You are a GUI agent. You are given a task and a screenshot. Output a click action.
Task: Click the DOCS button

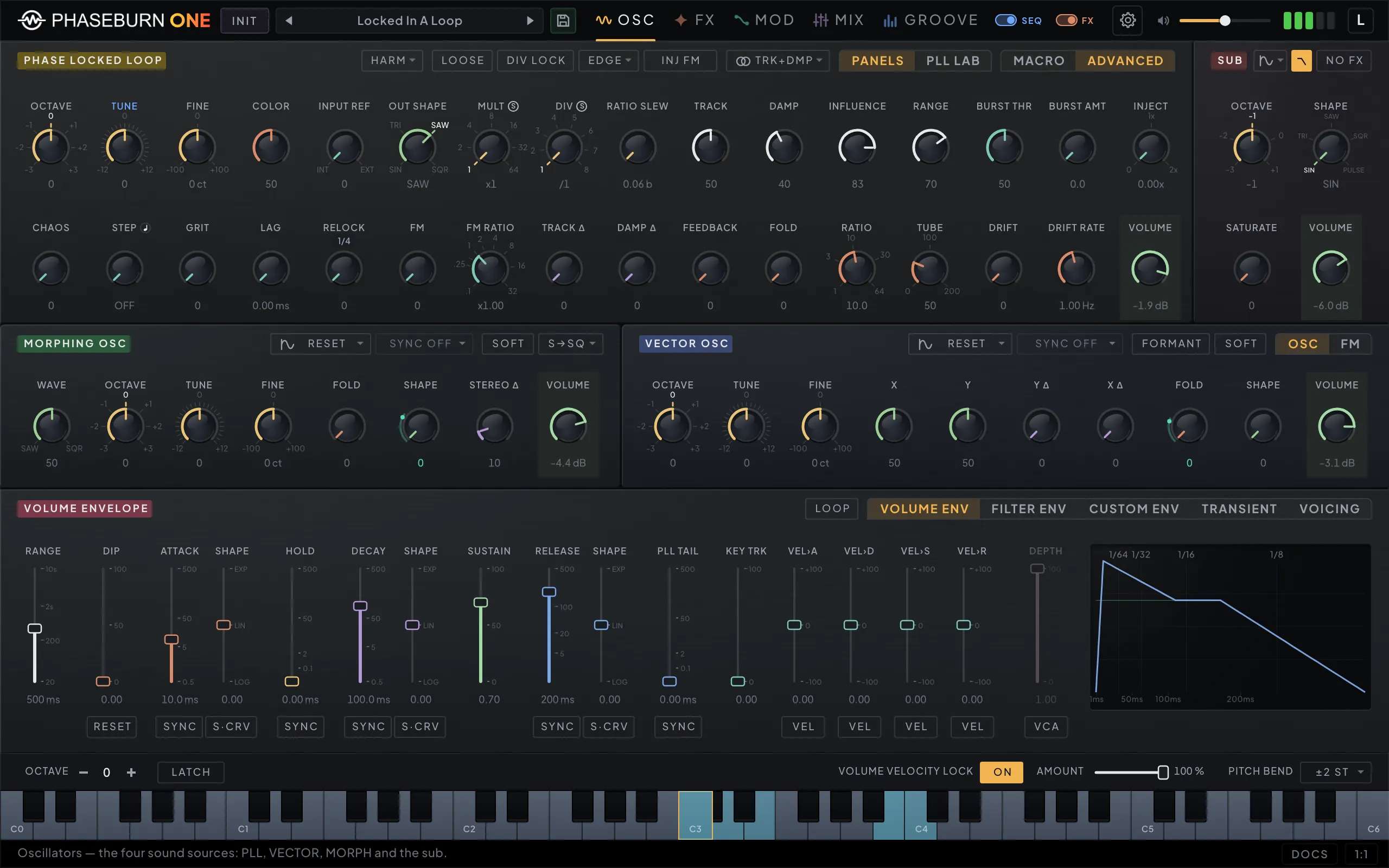[1309, 854]
